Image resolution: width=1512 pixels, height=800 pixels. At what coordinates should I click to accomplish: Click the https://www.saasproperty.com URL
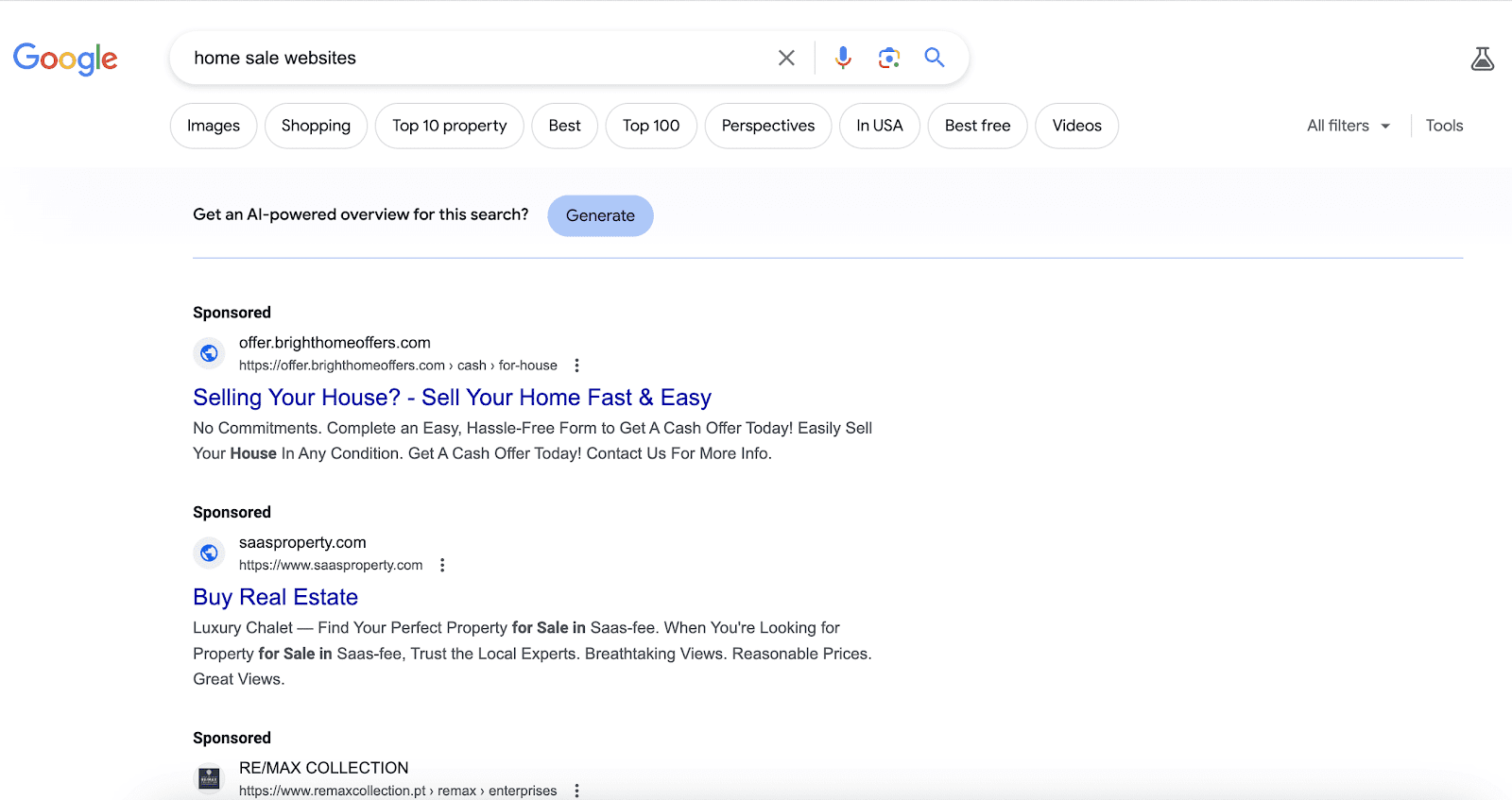331,565
